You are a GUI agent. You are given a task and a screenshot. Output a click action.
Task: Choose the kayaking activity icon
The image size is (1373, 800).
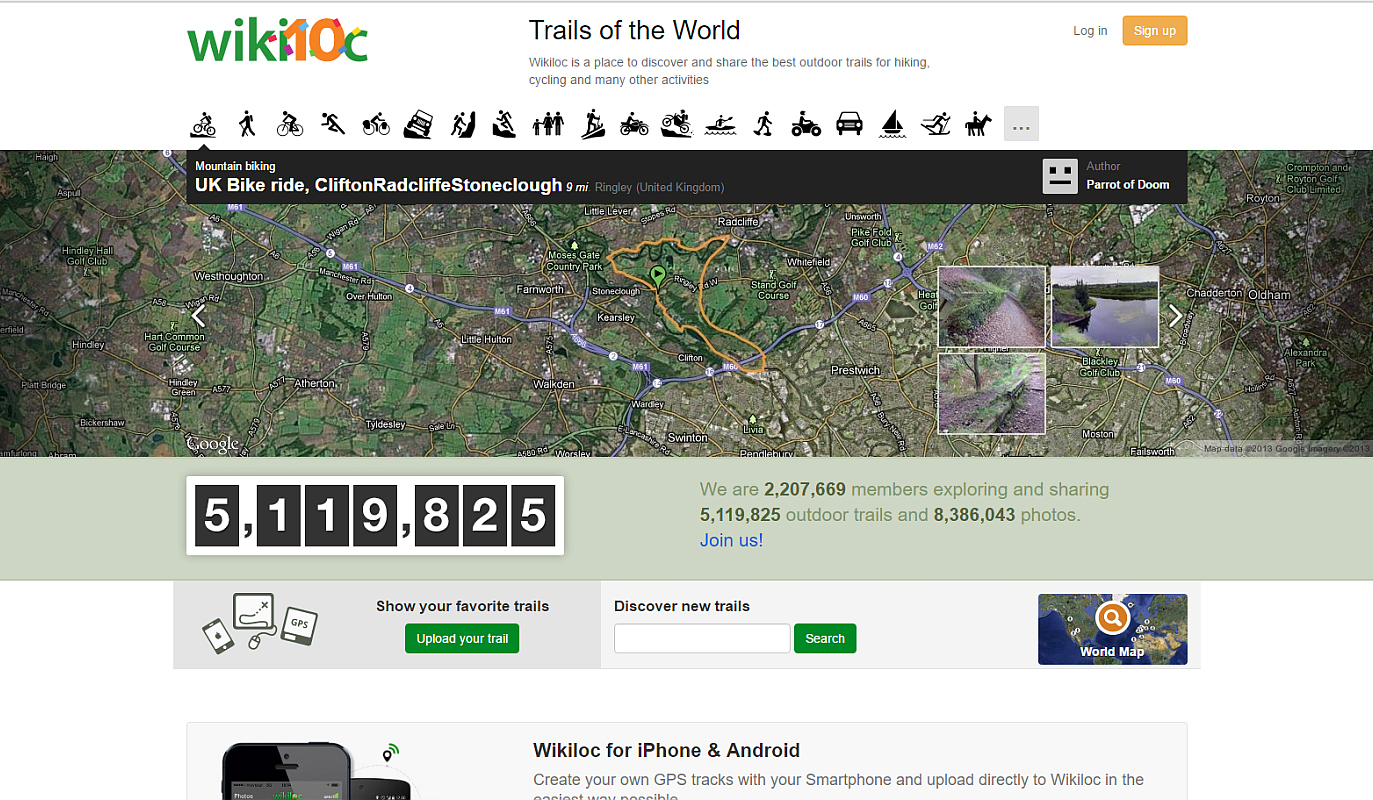(721, 125)
